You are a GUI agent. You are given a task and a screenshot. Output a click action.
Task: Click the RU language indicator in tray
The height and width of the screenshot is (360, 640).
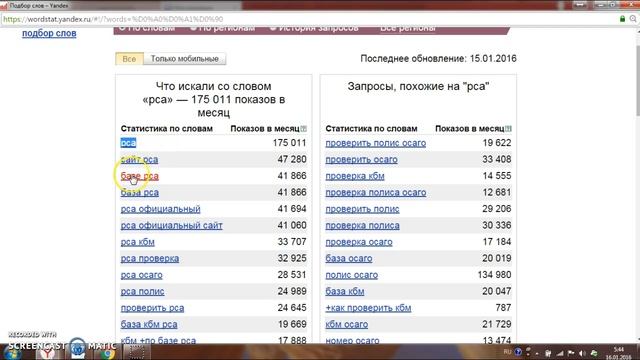(x=507, y=352)
